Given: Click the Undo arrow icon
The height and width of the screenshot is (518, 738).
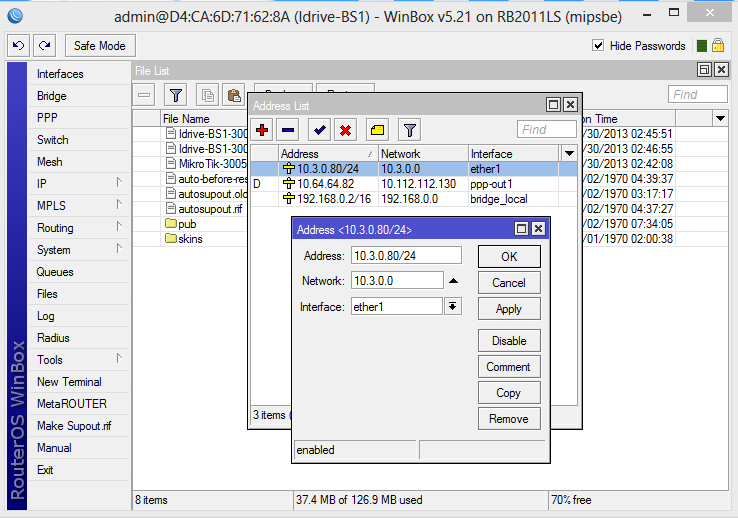Looking at the screenshot, I should click(18, 46).
